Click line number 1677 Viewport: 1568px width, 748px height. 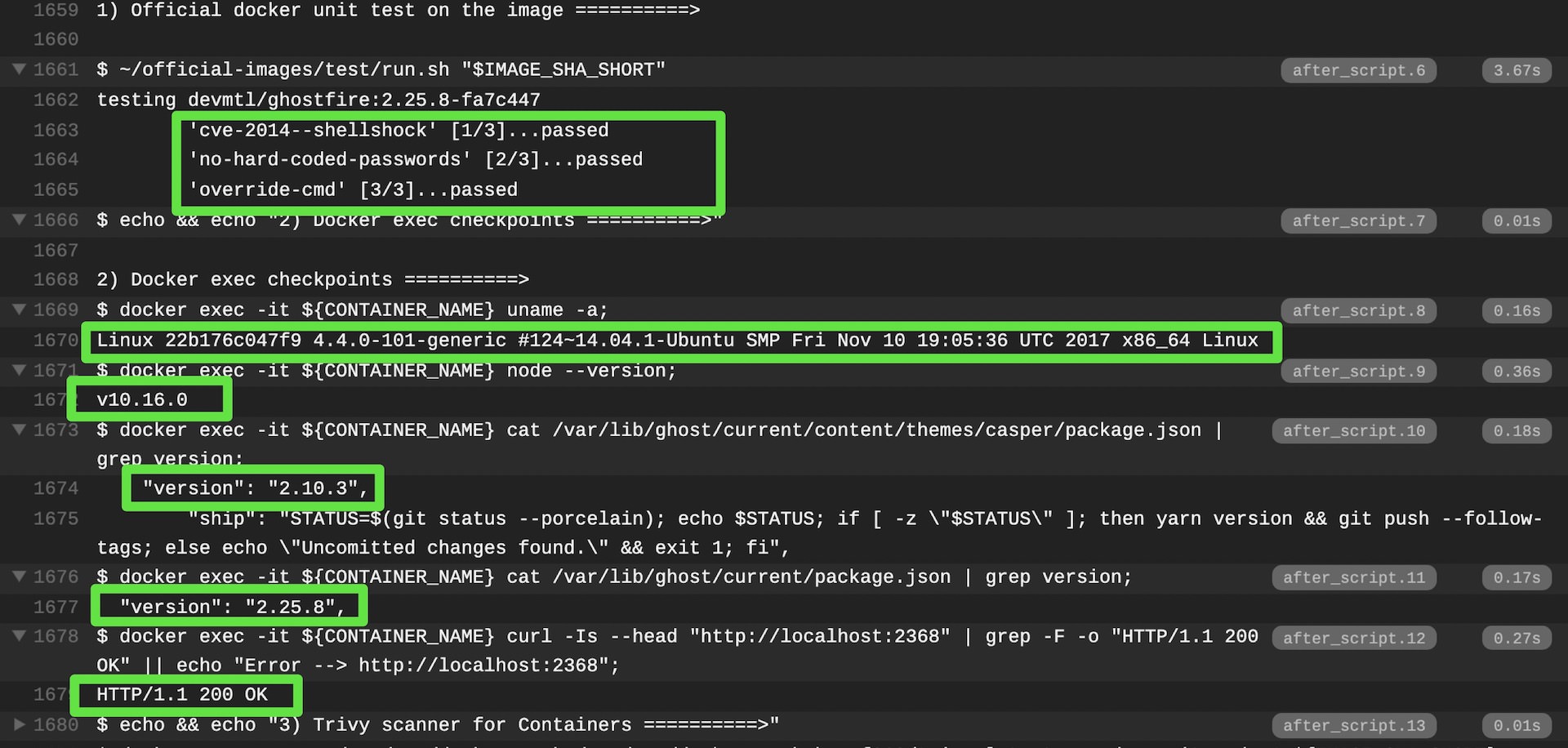(x=56, y=607)
